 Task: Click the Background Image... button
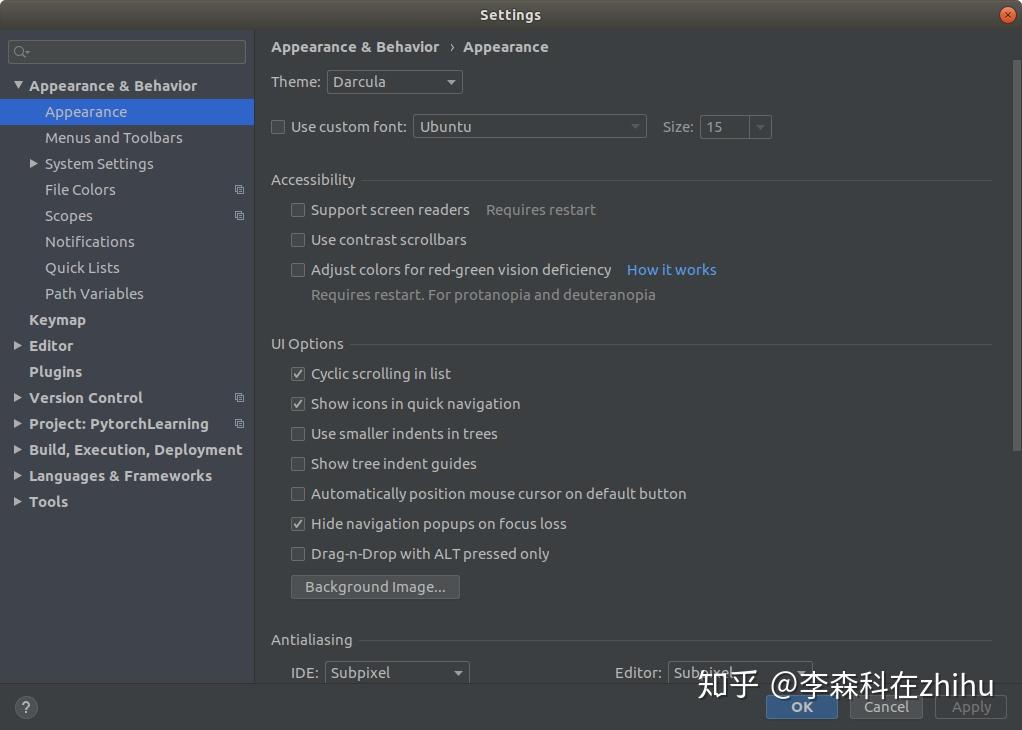pos(375,587)
